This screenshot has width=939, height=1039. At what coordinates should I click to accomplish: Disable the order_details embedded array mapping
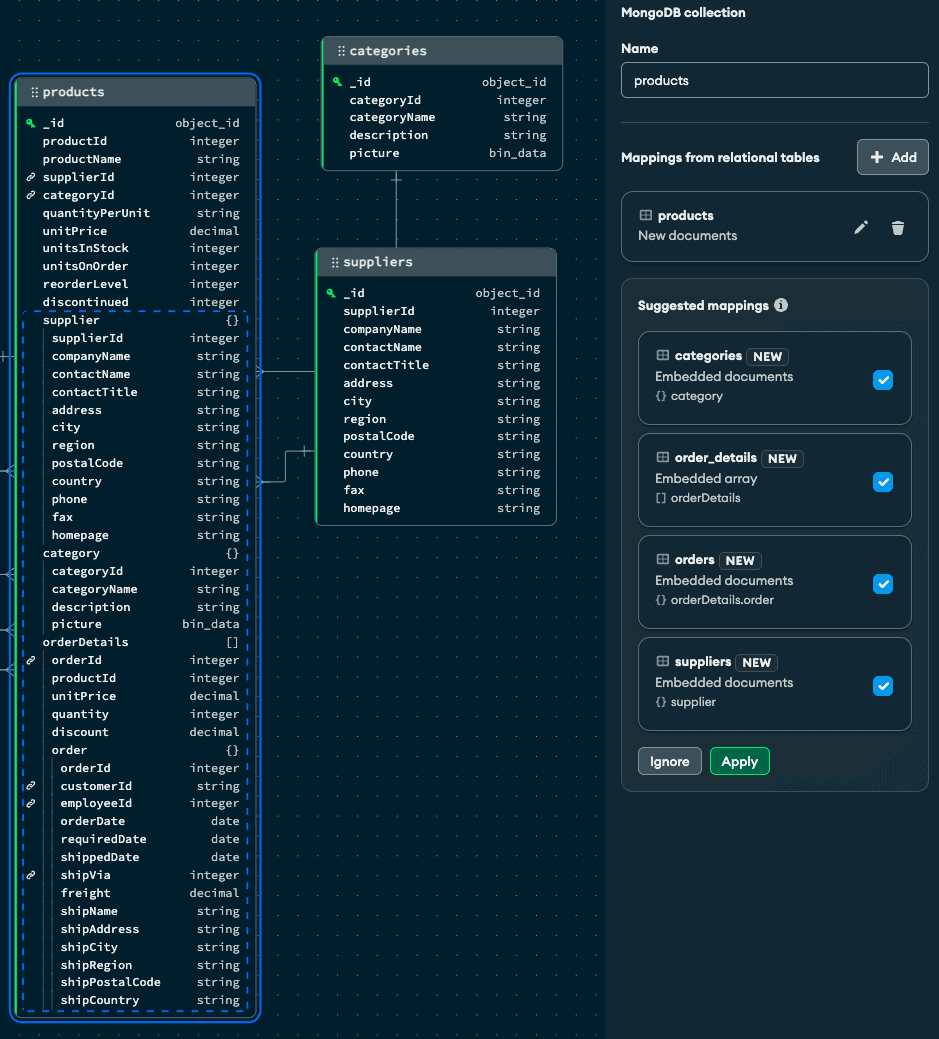[x=883, y=481]
